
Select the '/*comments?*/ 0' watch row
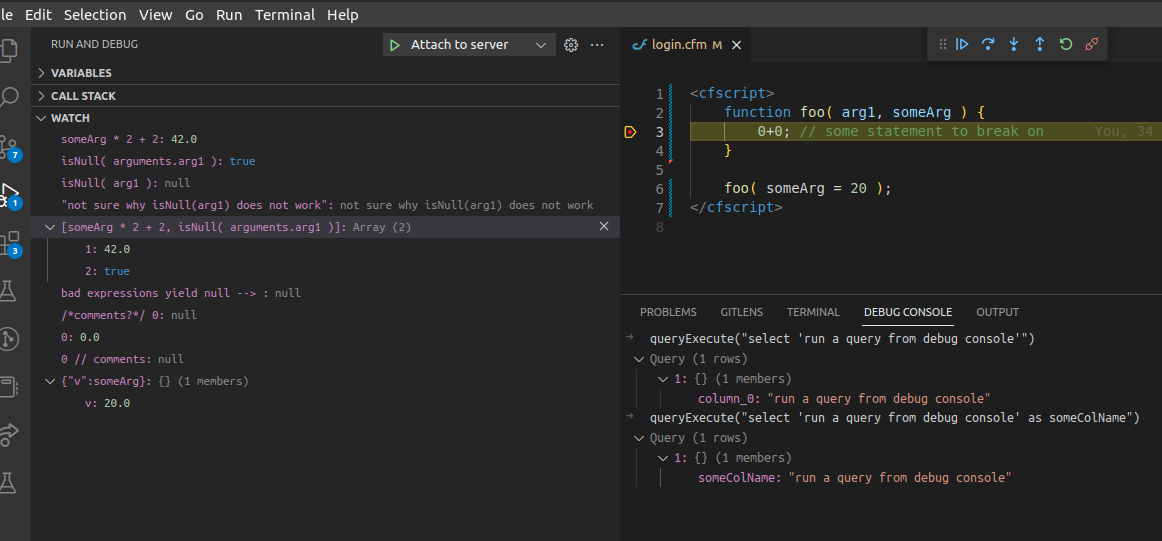click(x=325, y=315)
